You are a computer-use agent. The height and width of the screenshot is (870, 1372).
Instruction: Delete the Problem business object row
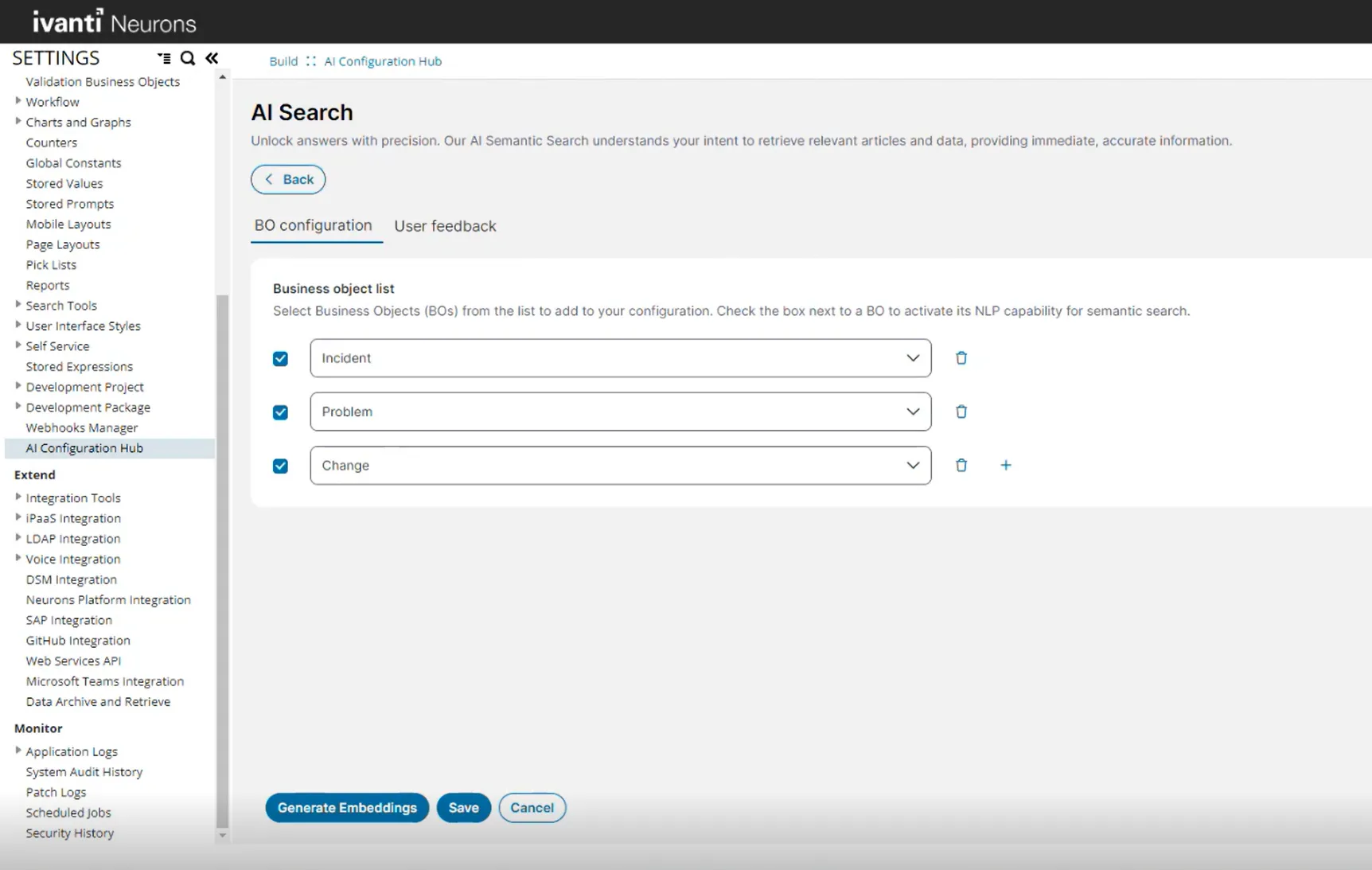pyautogui.click(x=961, y=412)
